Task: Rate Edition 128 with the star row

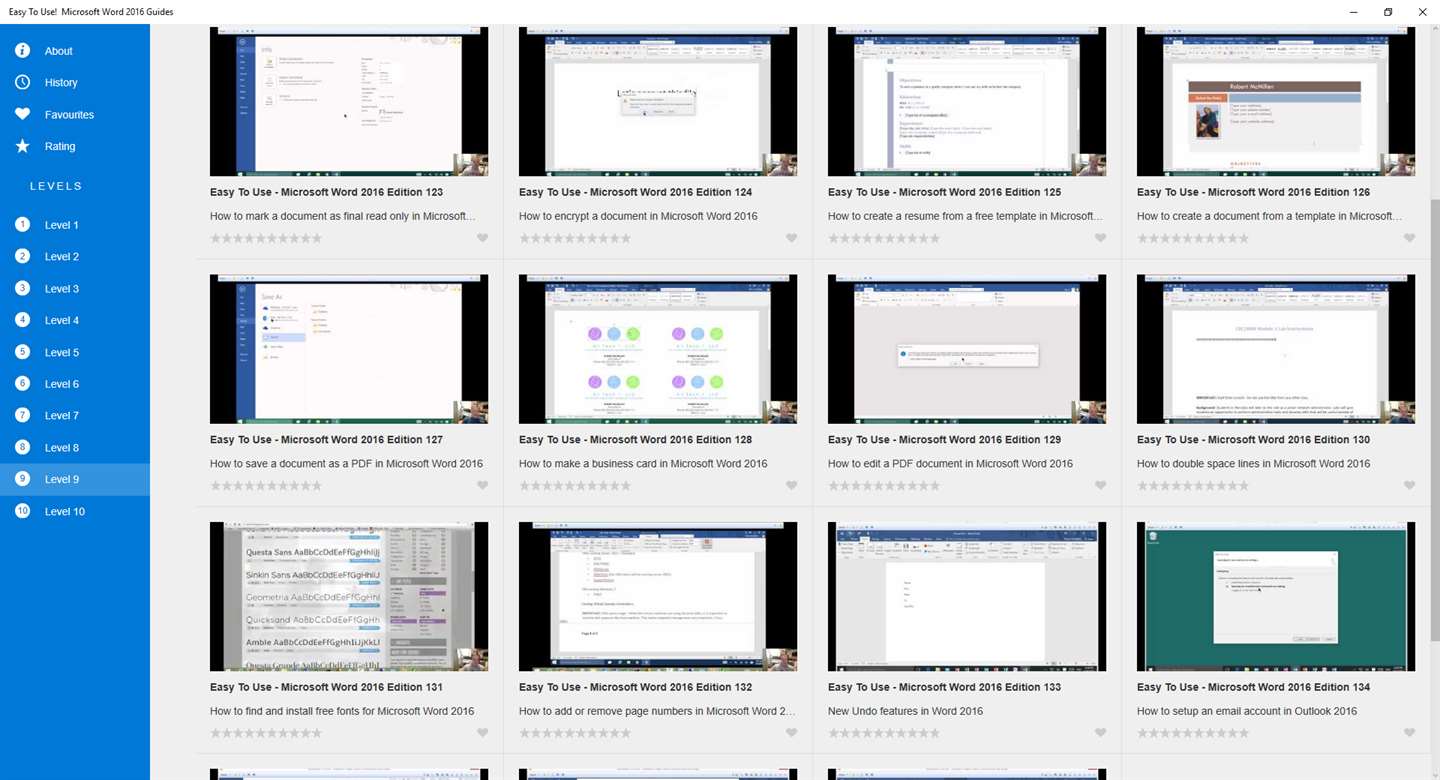Action: pyautogui.click(x=575, y=486)
